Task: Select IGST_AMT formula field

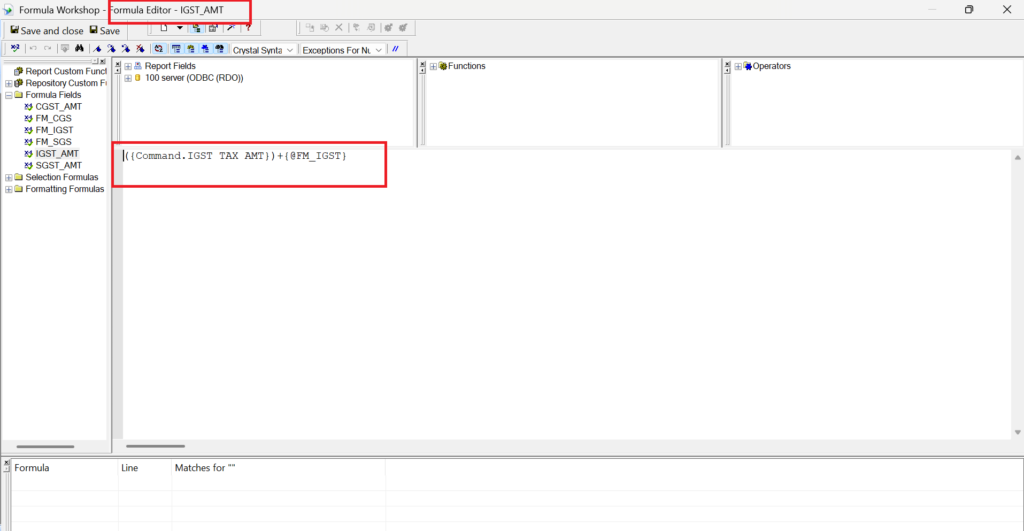Action: [x=57, y=153]
